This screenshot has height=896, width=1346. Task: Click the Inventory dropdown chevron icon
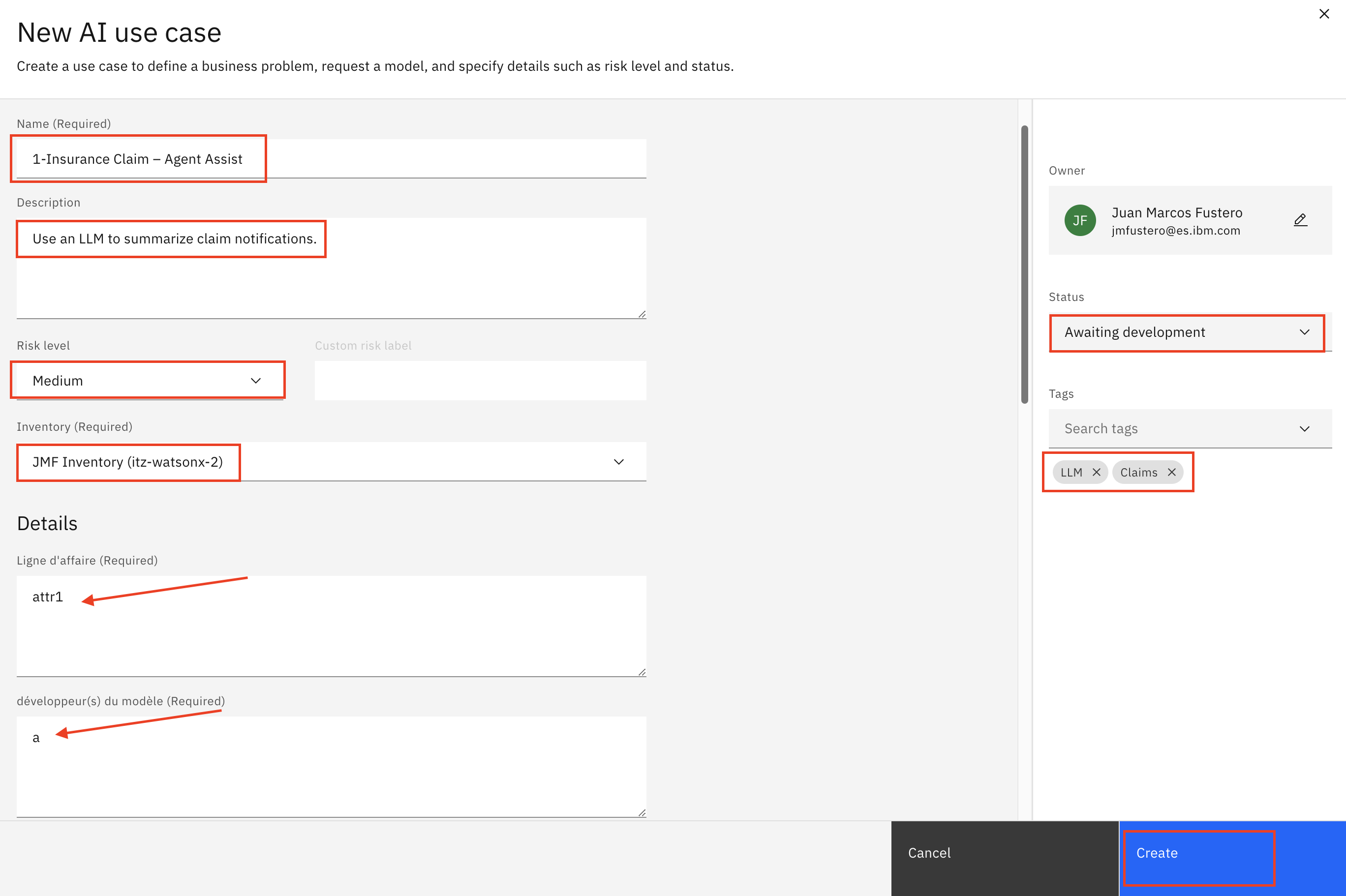pyautogui.click(x=619, y=462)
